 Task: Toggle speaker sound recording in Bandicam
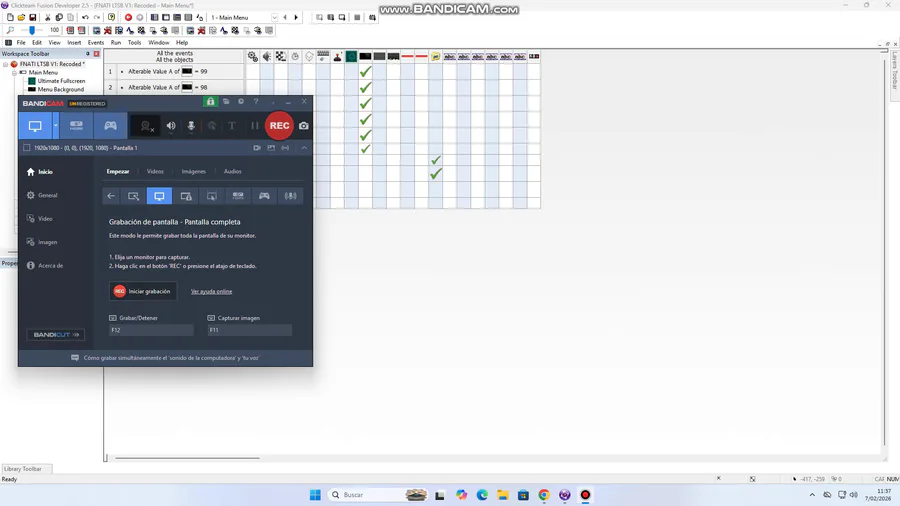click(171, 126)
